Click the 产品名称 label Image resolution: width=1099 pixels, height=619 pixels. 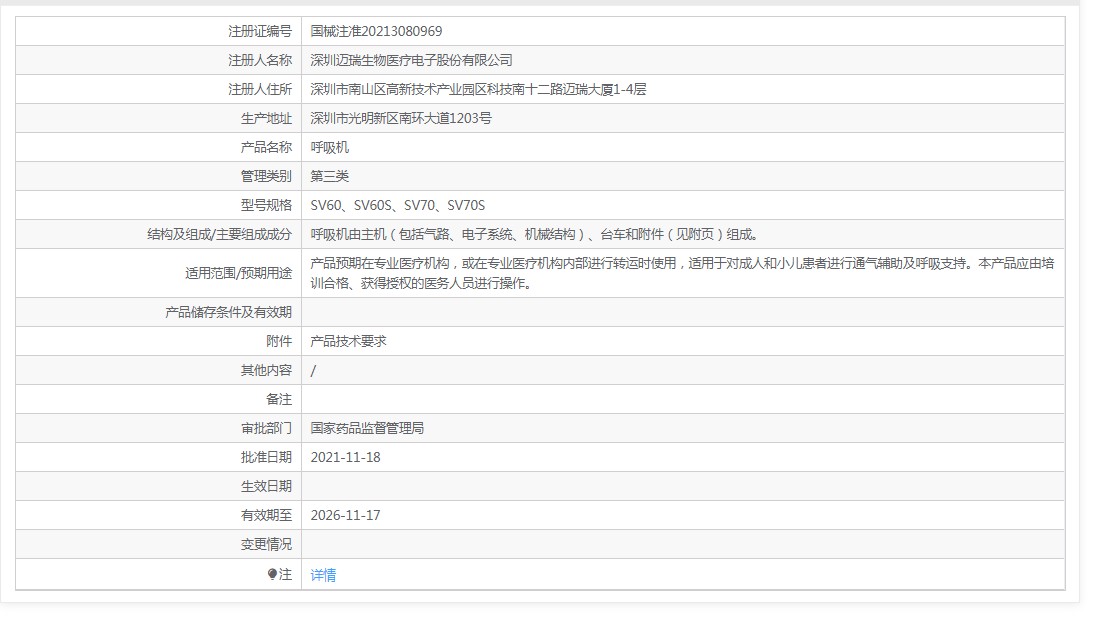266,147
